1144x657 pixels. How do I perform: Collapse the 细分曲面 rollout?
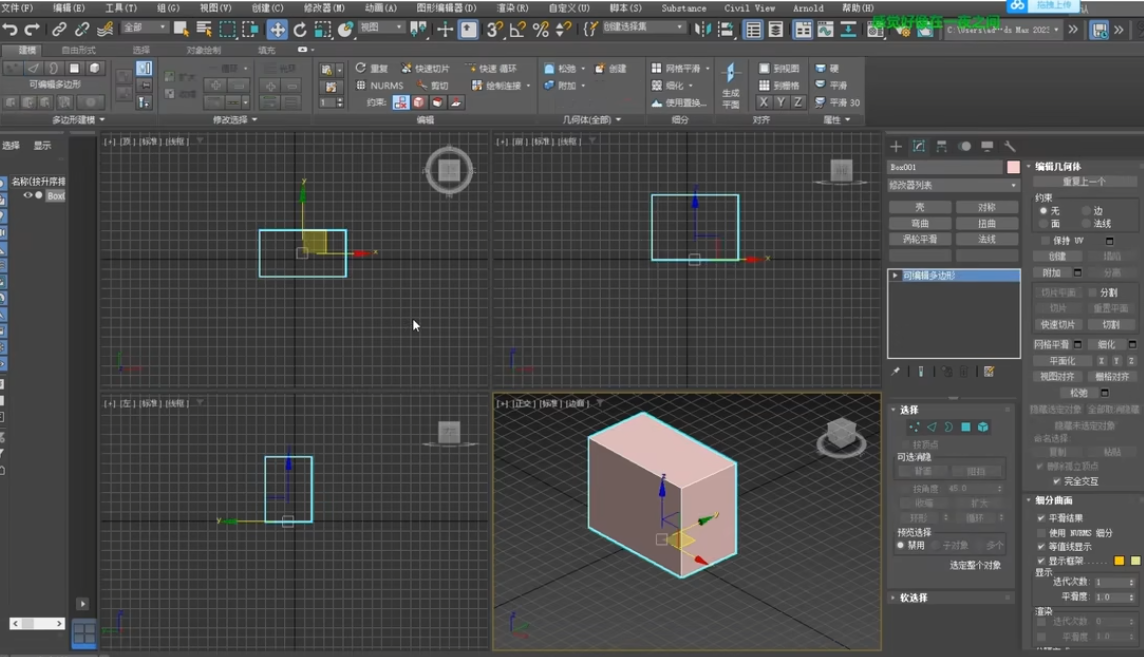1054,500
